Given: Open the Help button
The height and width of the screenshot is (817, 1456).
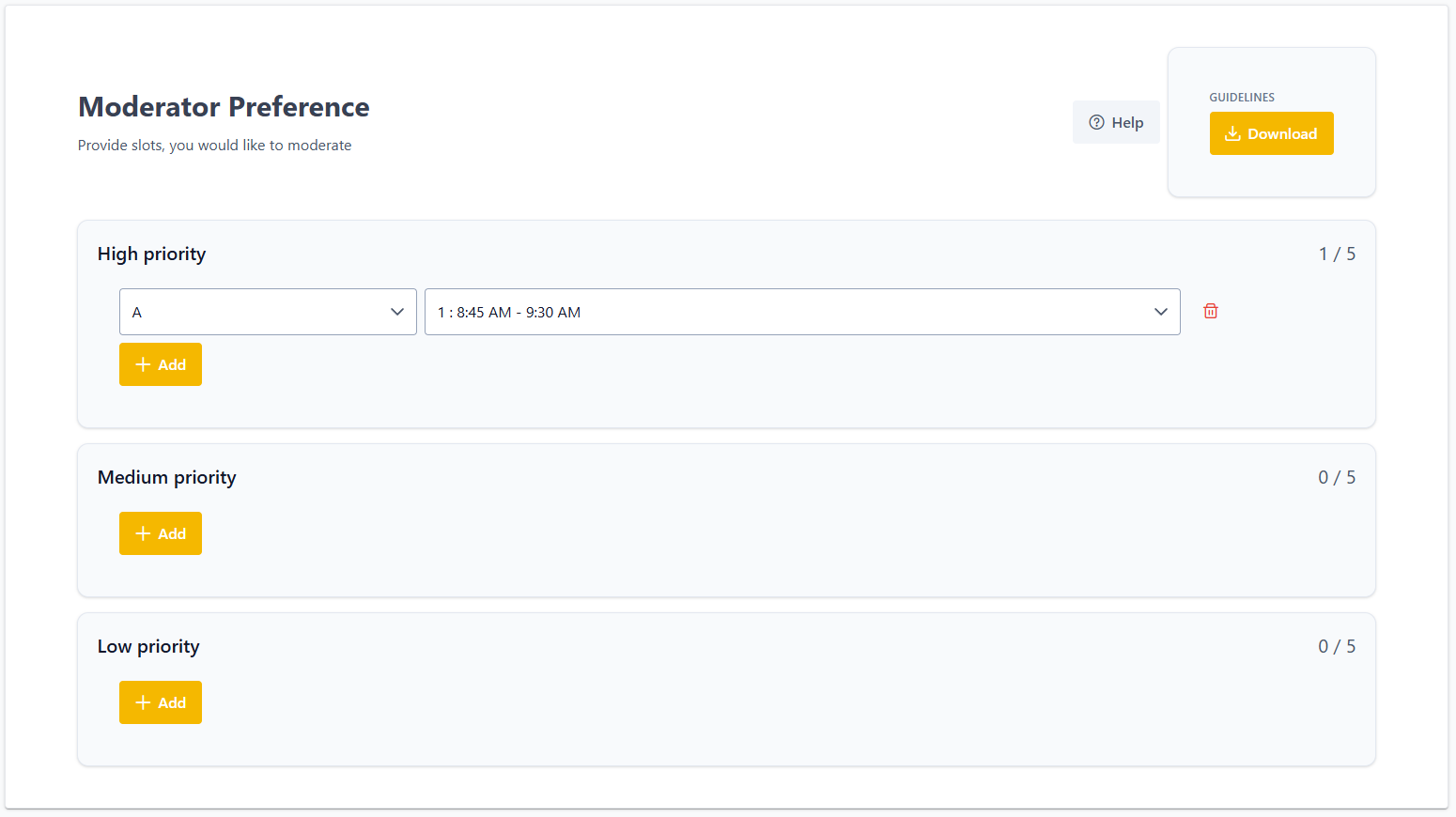Looking at the screenshot, I should [1116, 122].
